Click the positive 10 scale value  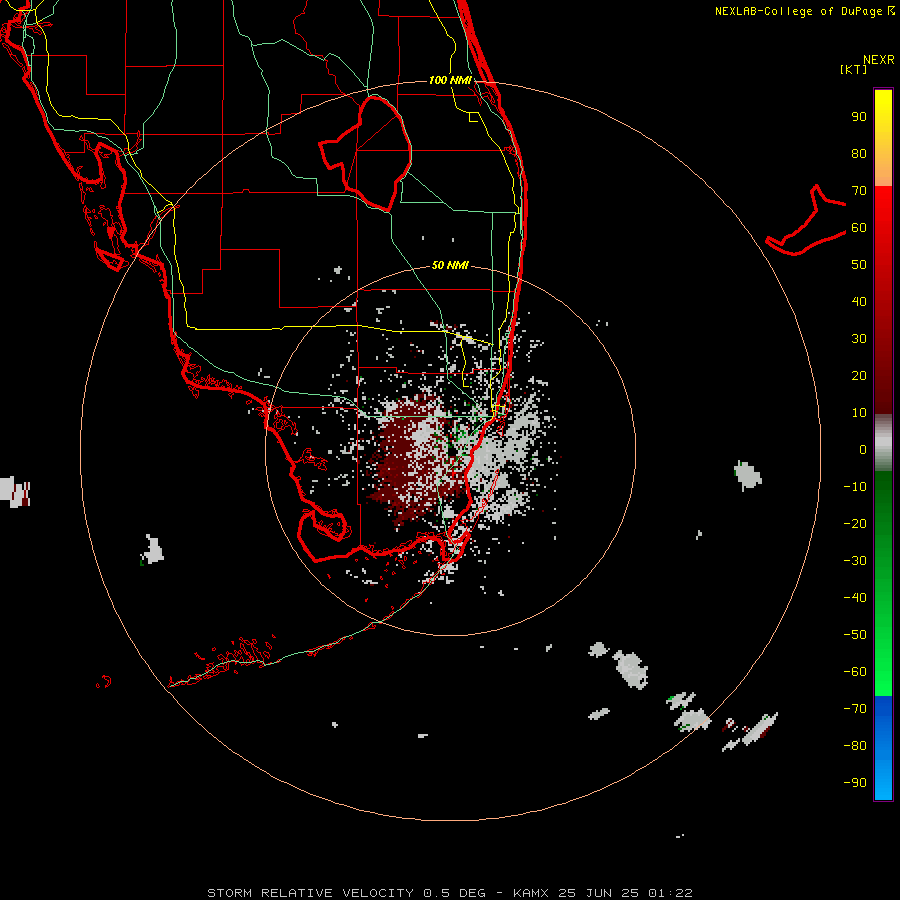click(859, 413)
